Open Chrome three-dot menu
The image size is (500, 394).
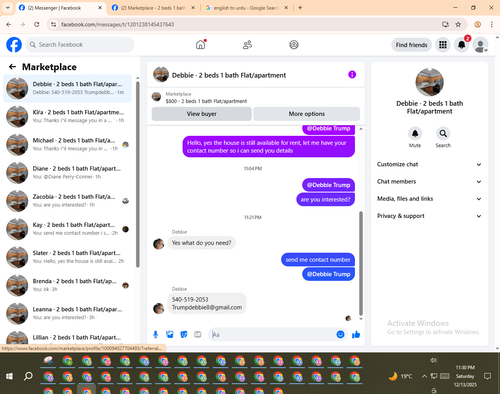pos(492,24)
